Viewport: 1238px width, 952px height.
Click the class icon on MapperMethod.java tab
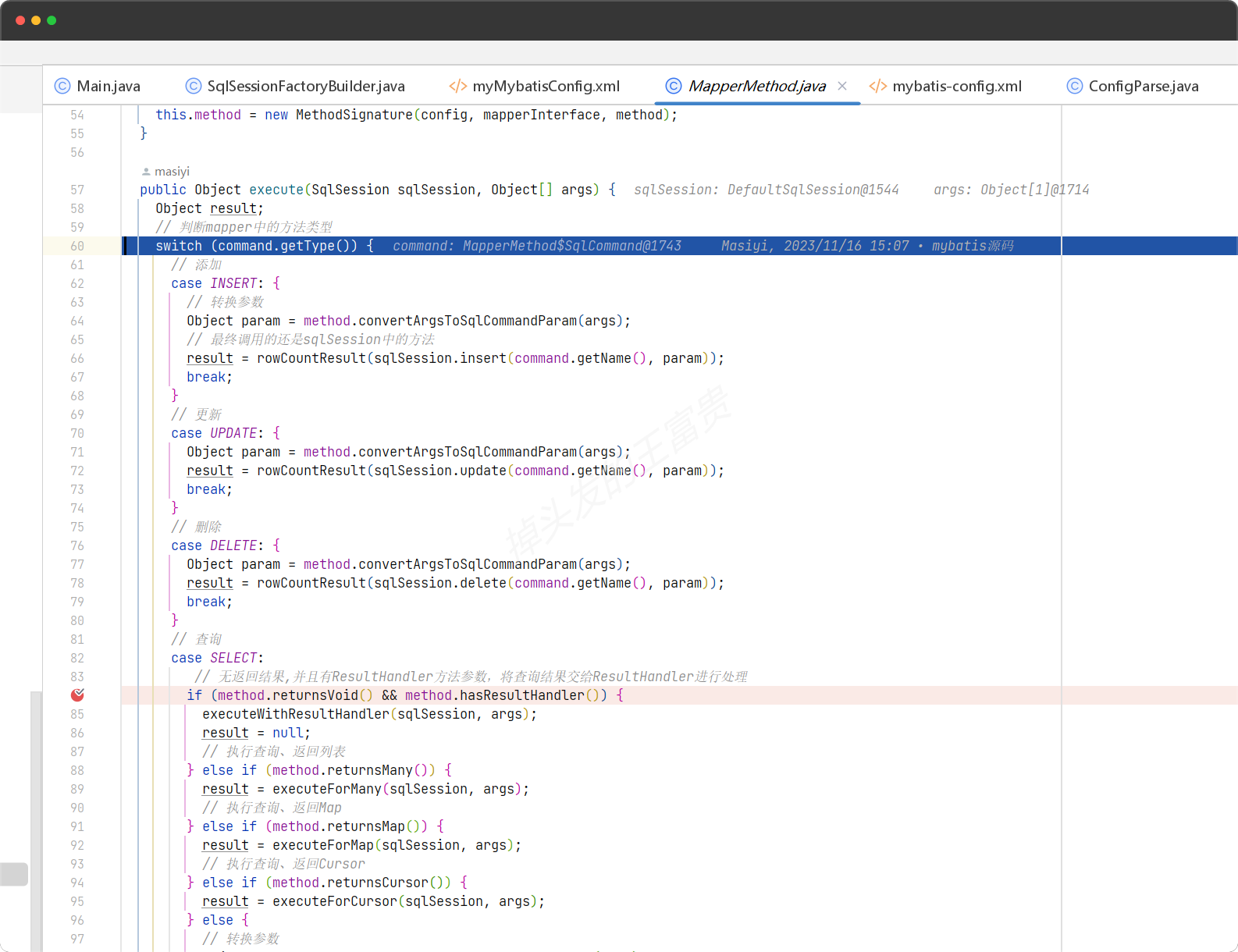click(674, 86)
